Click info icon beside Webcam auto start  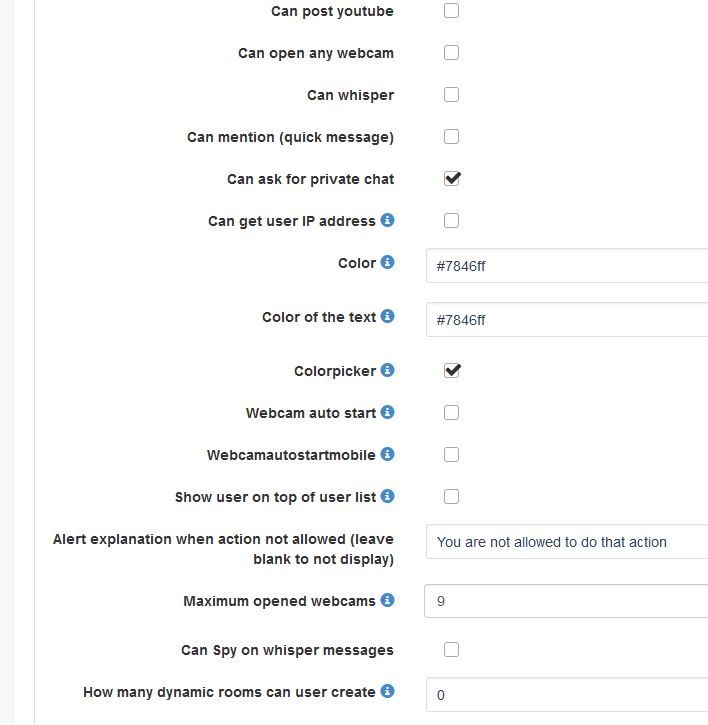pos(388,412)
